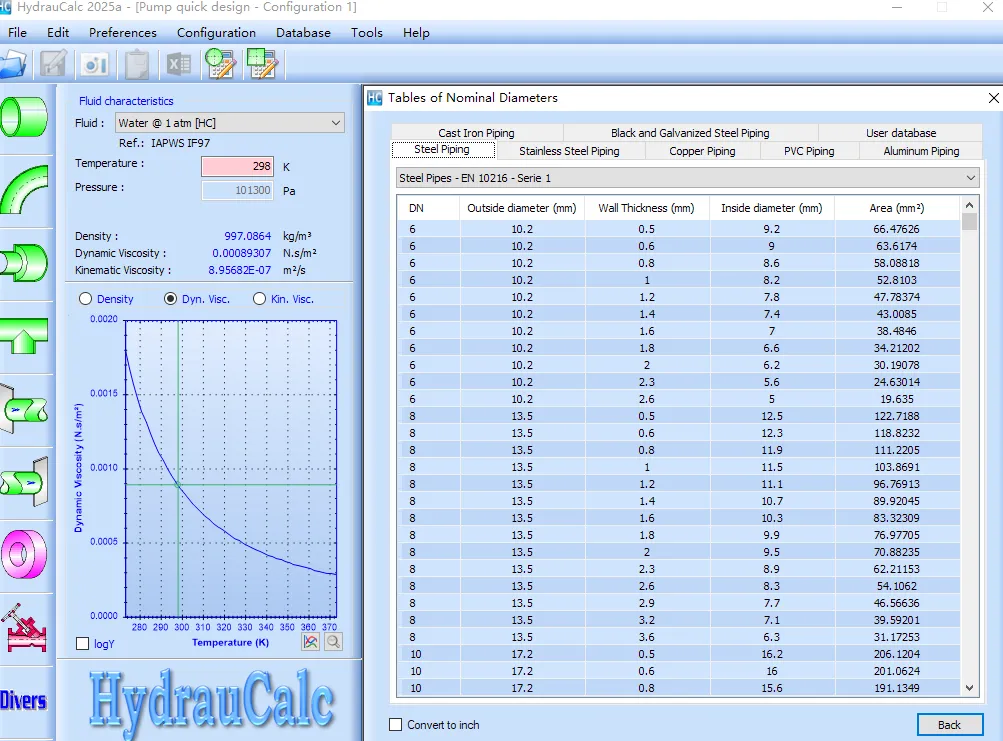The image size is (1003, 741).
Task: Select the cell with area 122.7188
Action: tap(897, 416)
